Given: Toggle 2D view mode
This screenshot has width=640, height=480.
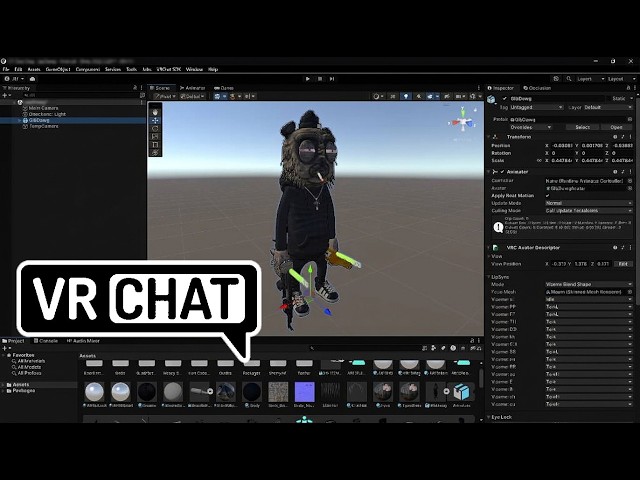Looking at the screenshot, I should pos(393,96).
